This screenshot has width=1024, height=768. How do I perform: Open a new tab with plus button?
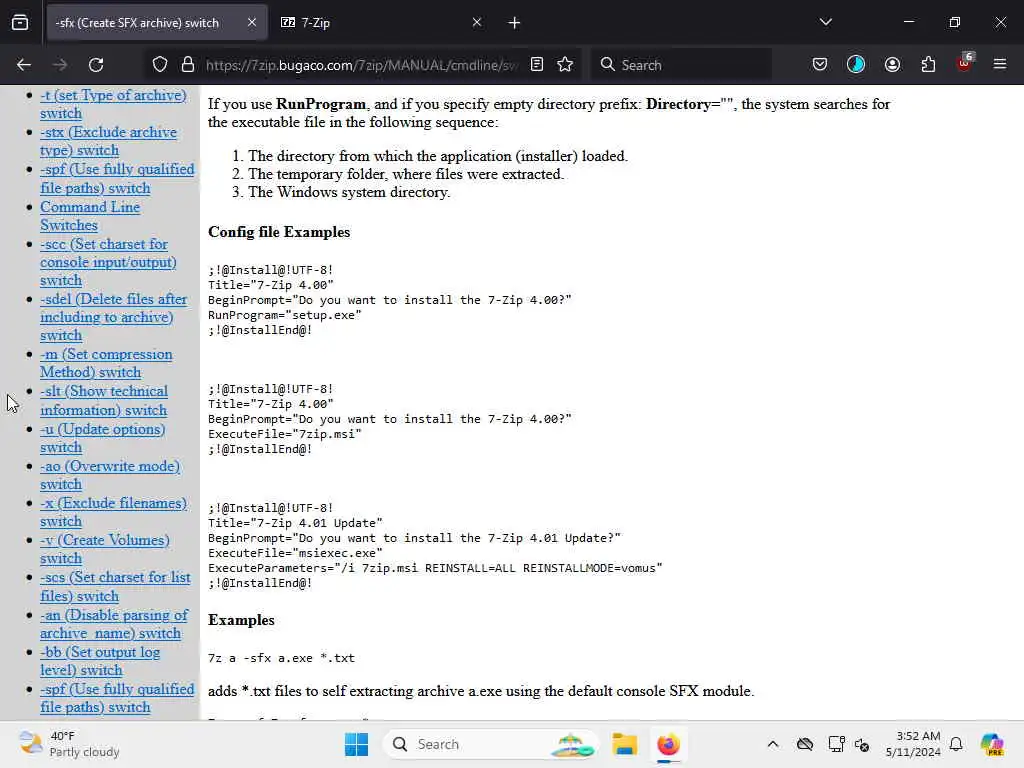click(515, 23)
